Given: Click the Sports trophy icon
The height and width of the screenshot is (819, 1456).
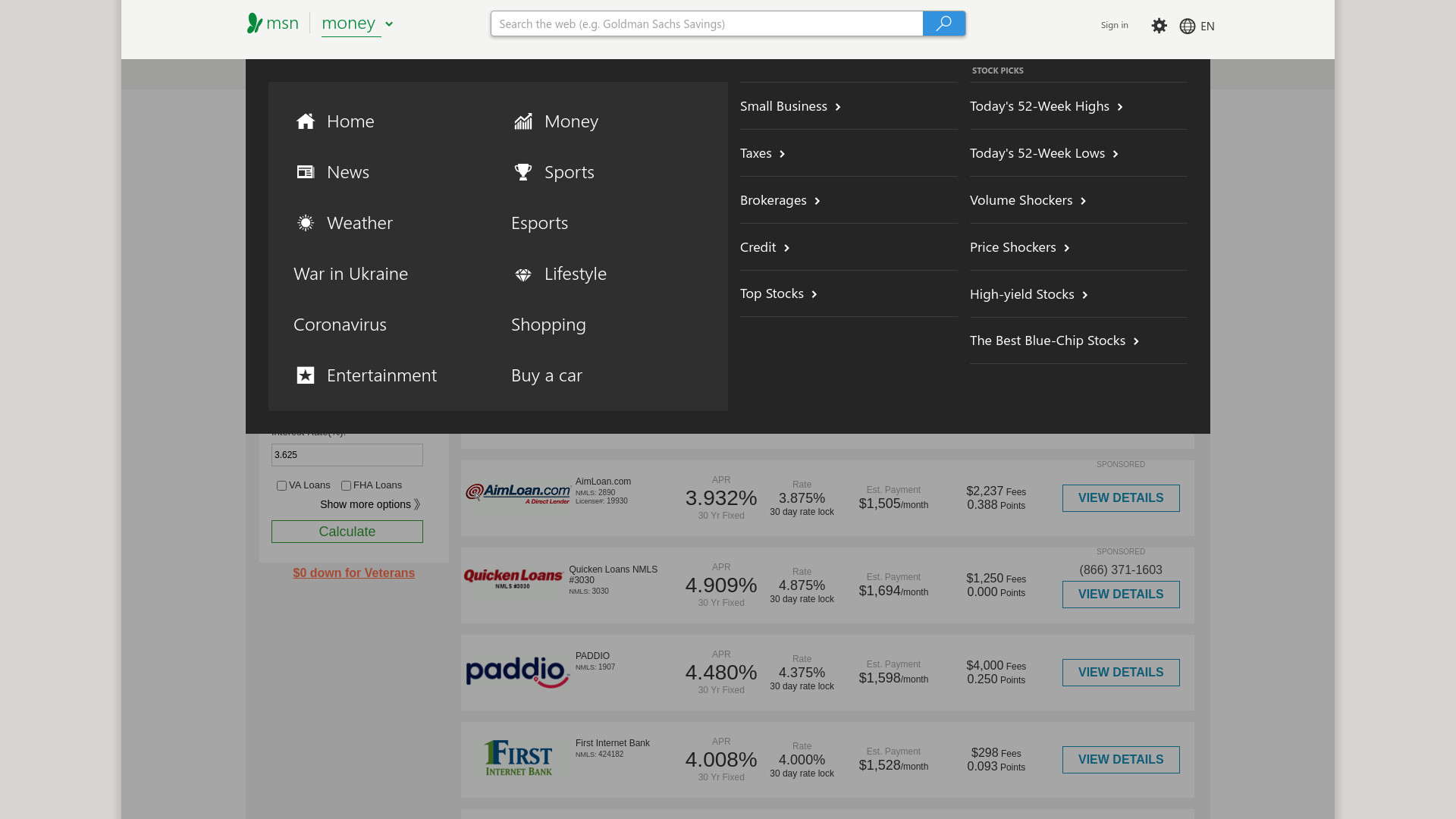Looking at the screenshot, I should (523, 172).
